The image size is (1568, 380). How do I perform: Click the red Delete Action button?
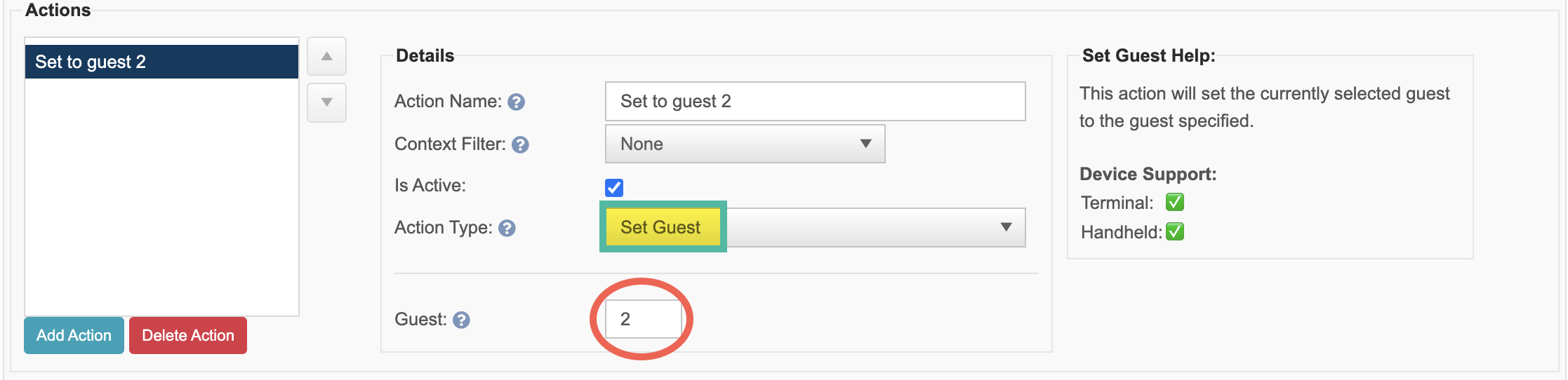point(188,335)
